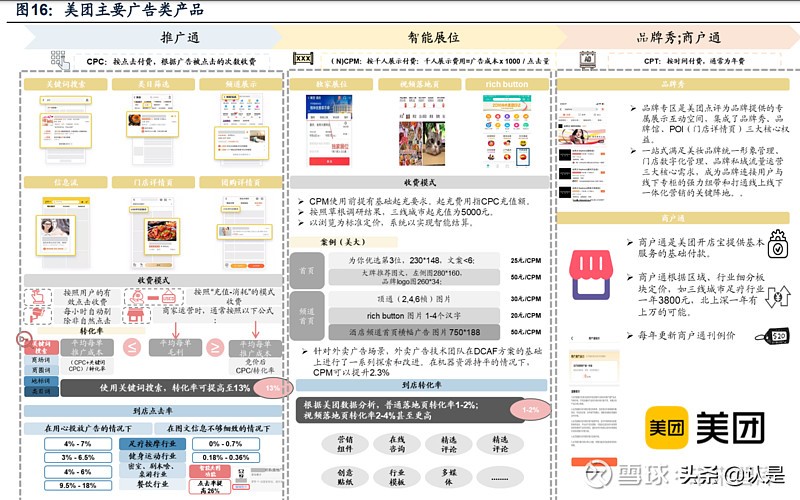This screenshot has height=500, width=800.
Task: Click the 足疗按摩行业 industry label
Action: pos(152,444)
